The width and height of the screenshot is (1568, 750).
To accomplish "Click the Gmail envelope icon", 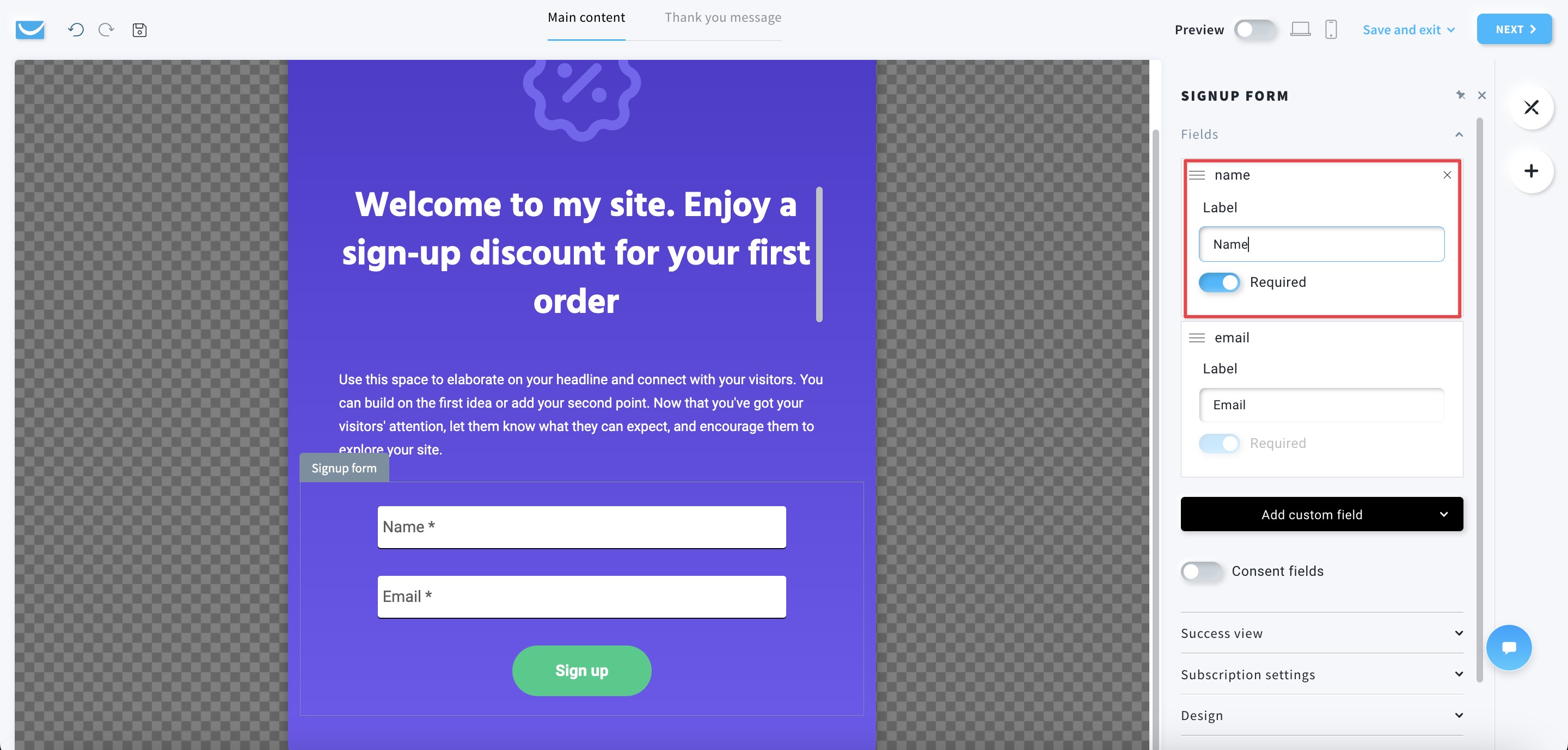I will (29, 29).
